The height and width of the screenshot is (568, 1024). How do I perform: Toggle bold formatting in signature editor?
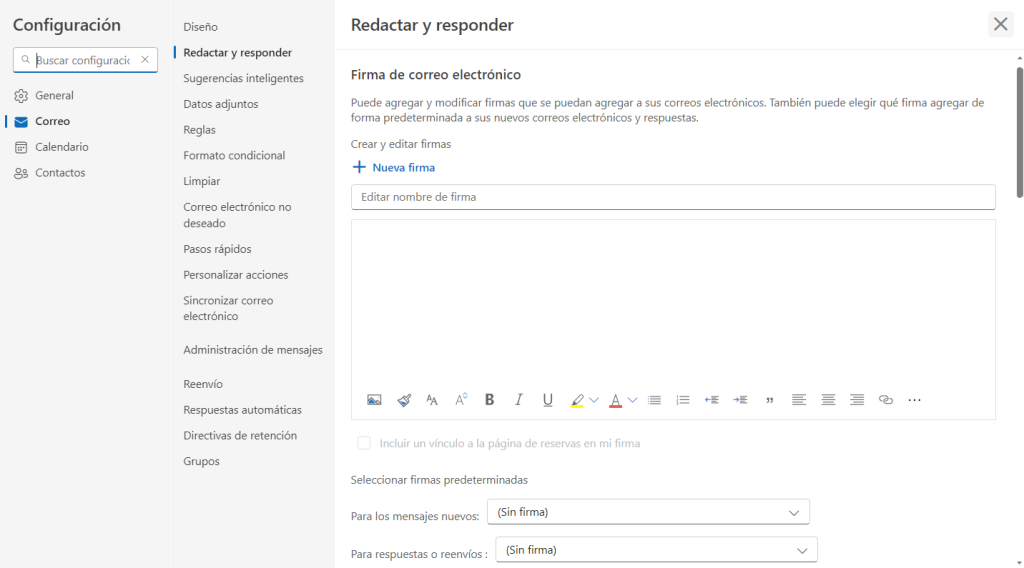point(490,400)
